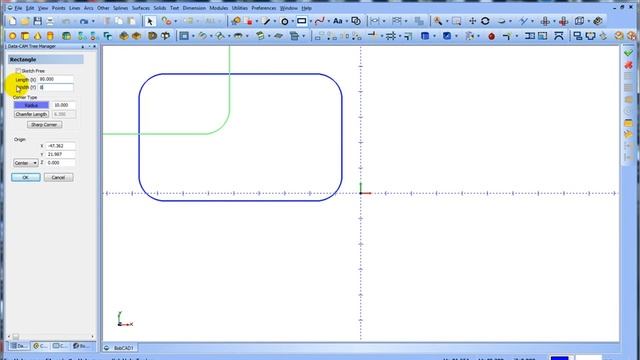
Task: Choose the circle/arc tool icon
Action: [x=285, y=21]
